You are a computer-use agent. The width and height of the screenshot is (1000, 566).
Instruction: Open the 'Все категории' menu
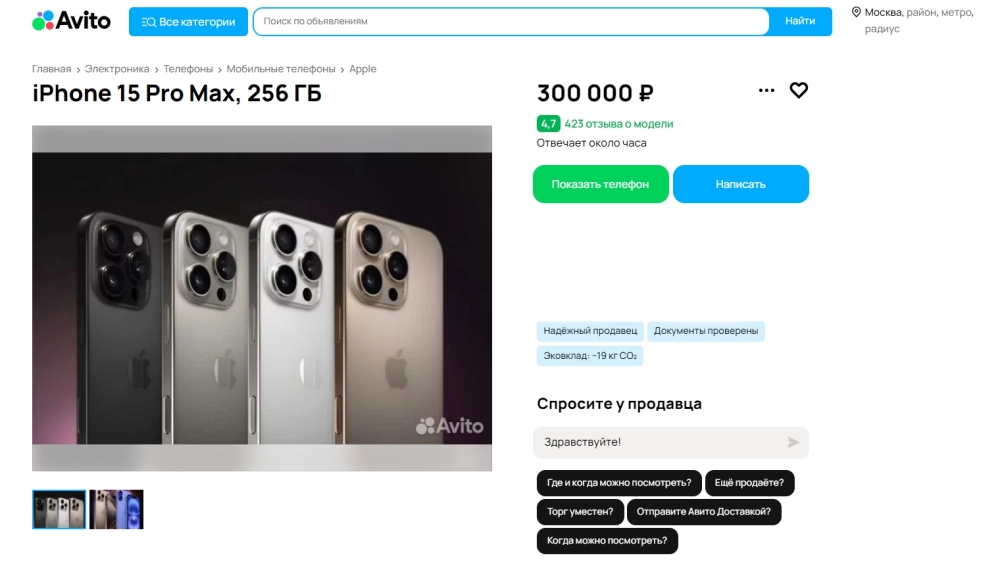[x=188, y=22]
